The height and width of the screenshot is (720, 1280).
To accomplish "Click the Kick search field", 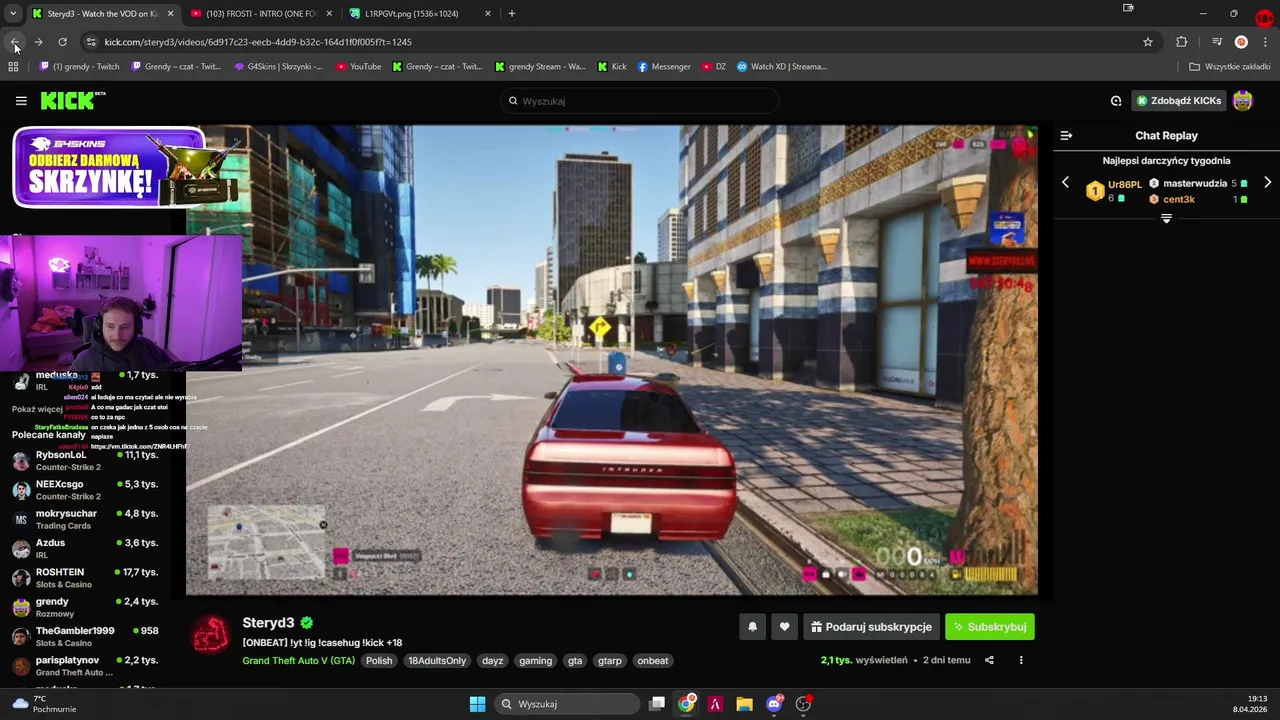I will point(640,101).
